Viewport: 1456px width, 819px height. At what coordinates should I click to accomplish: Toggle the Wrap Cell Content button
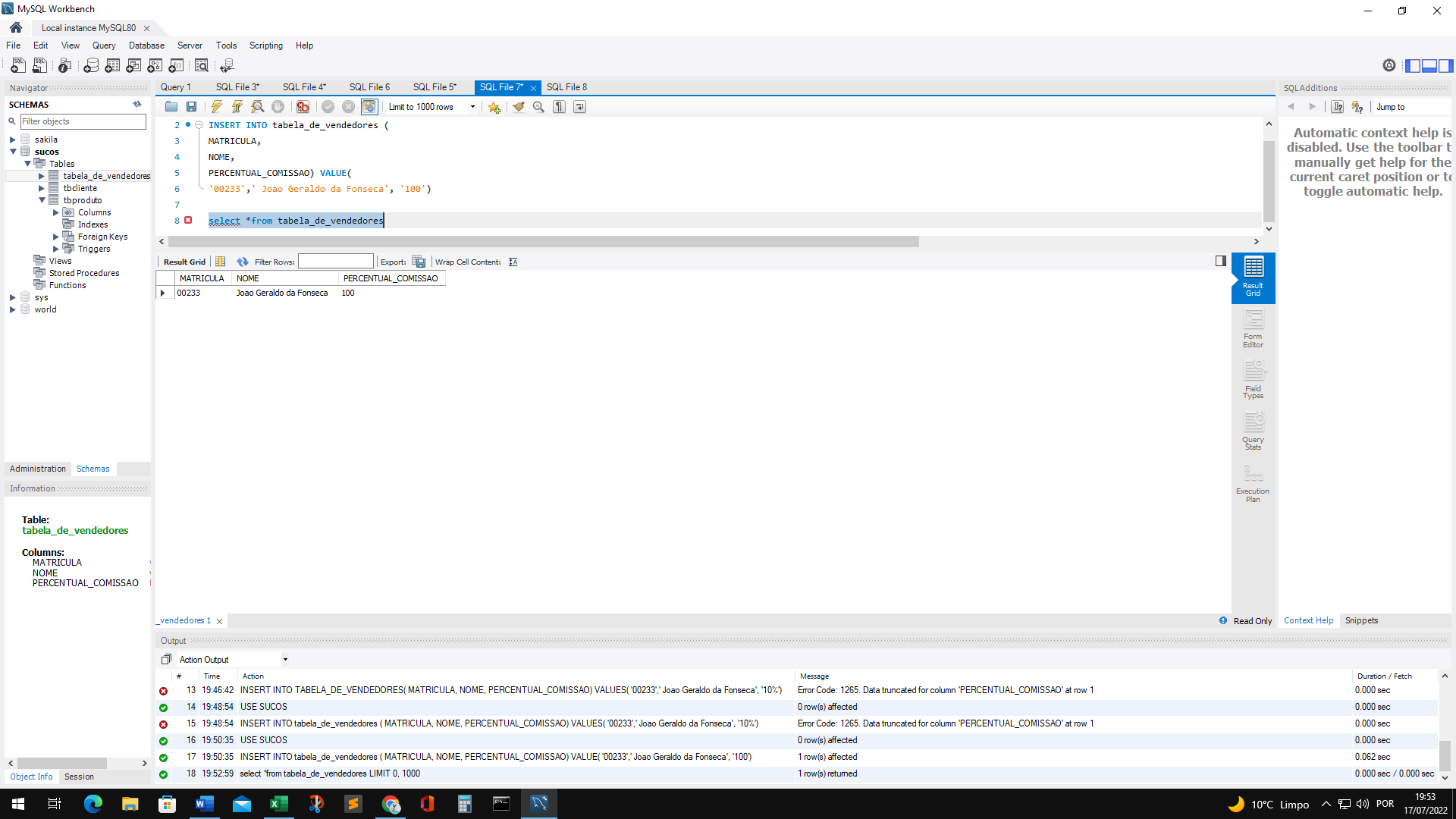click(x=513, y=261)
